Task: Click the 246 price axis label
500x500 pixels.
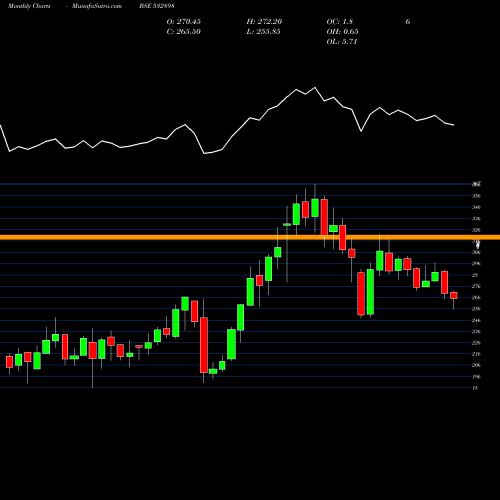Action: (476, 320)
